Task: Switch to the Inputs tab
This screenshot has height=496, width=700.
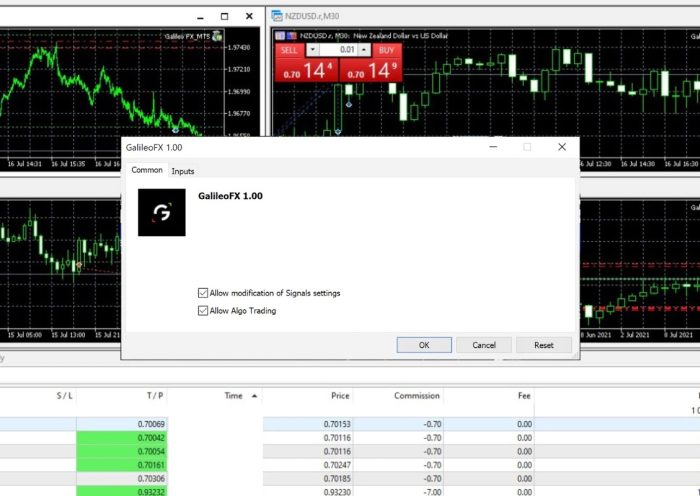Action: point(183,171)
